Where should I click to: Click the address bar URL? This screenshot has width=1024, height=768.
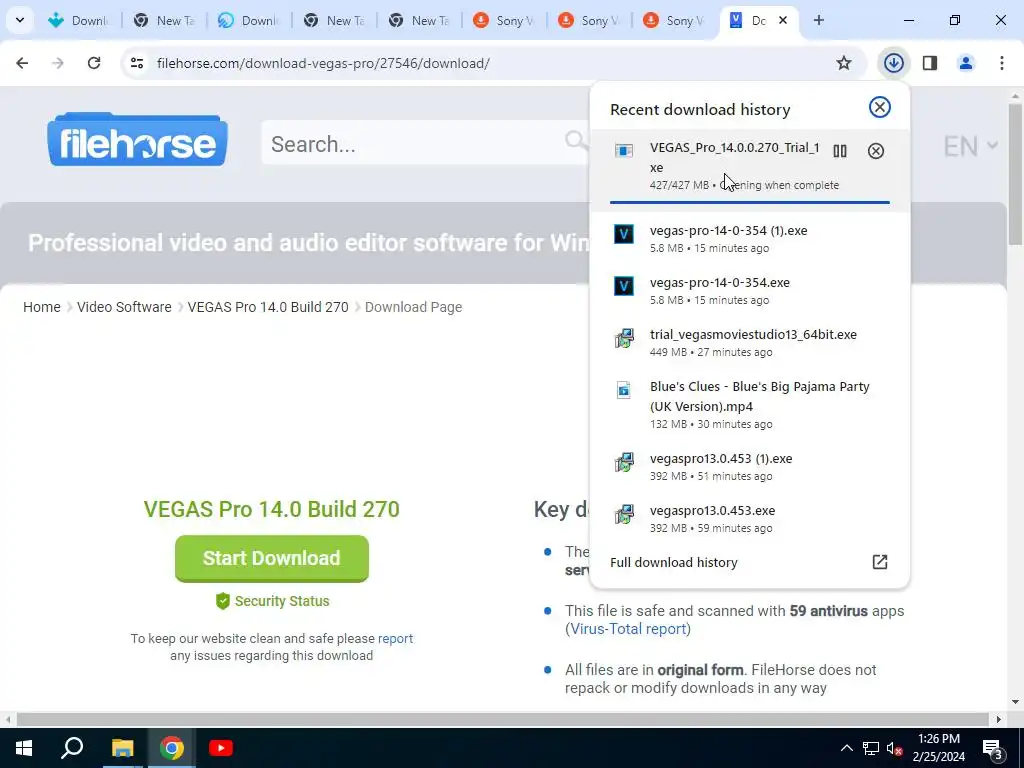click(x=323, y=63)
